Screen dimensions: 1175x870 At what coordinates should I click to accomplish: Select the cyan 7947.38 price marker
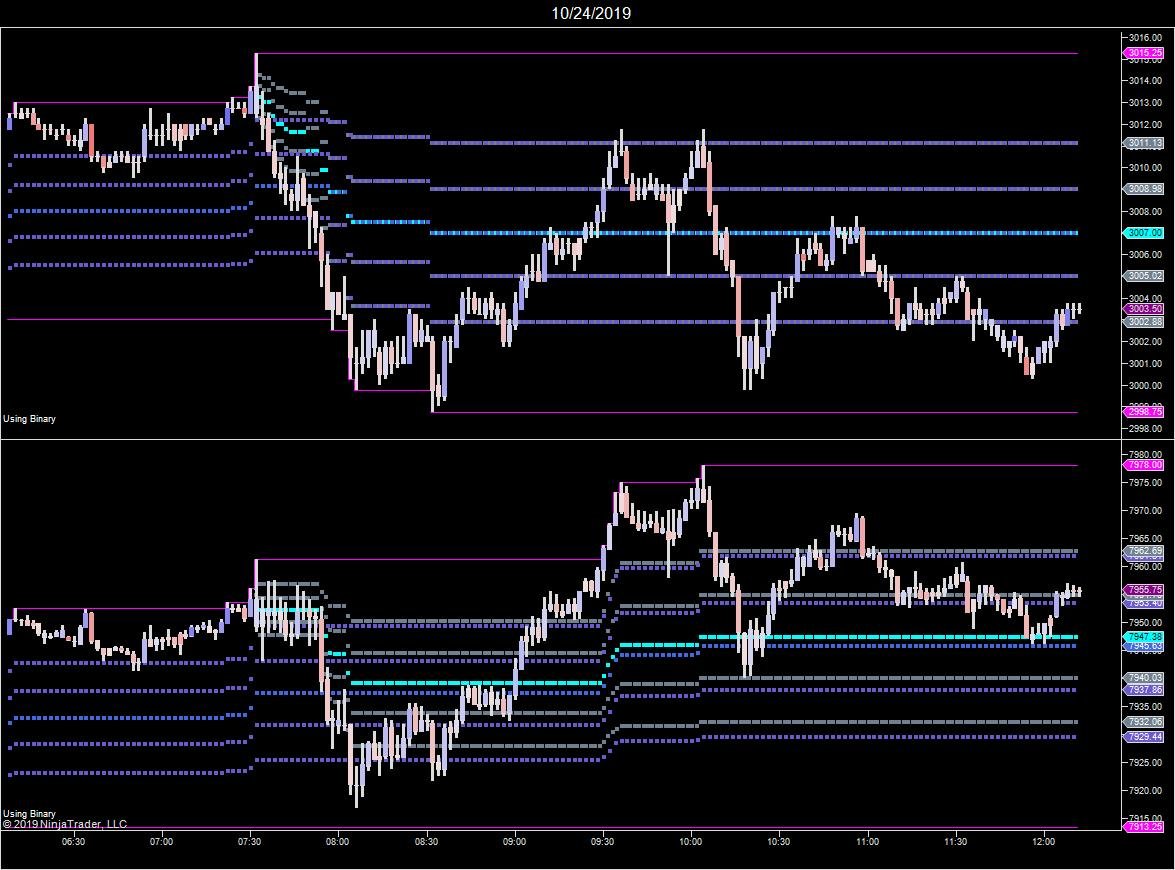coord(1144,636)
